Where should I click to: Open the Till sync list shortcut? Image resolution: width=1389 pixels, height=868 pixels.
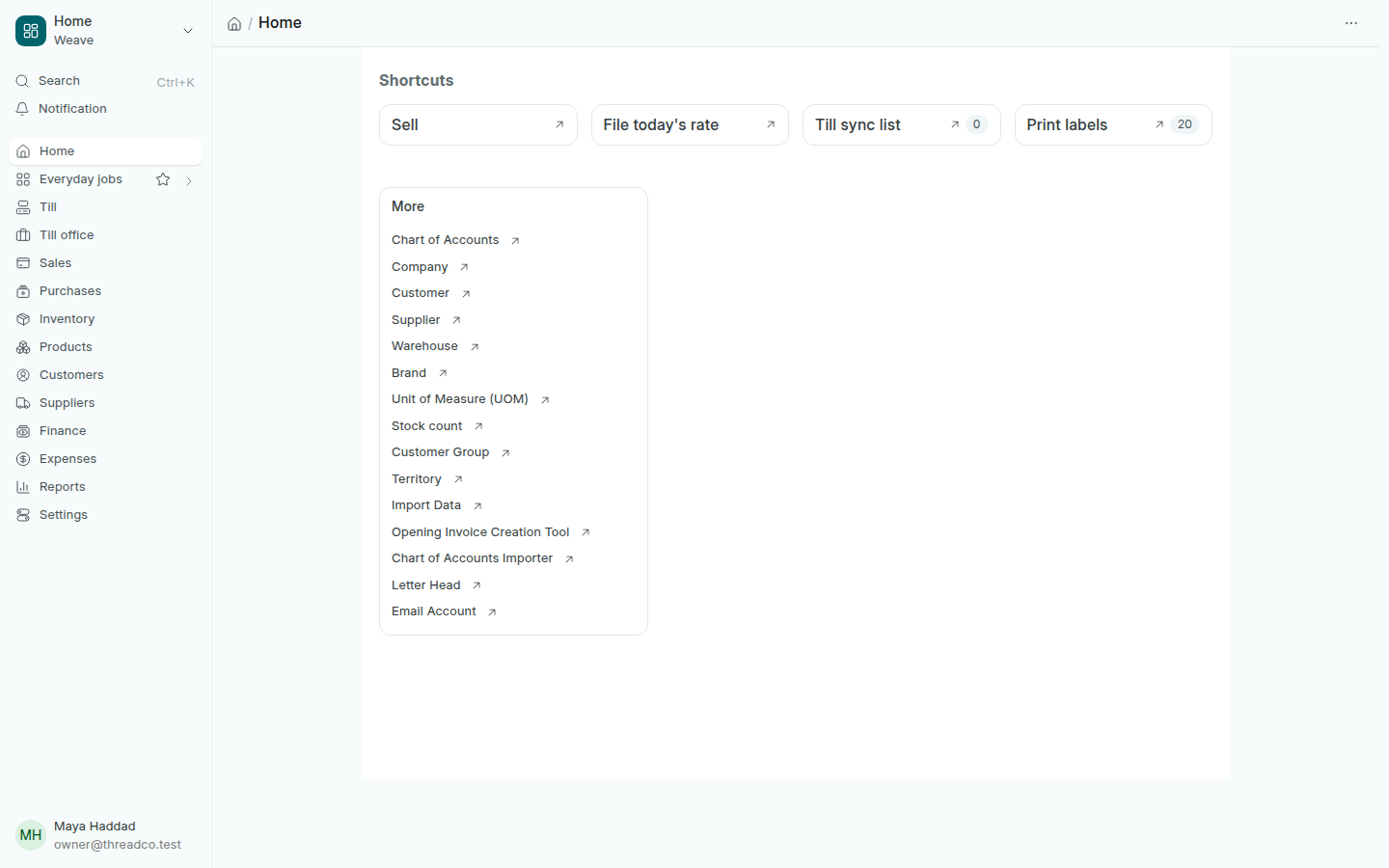pyautogui.click(x=901, y=125)
